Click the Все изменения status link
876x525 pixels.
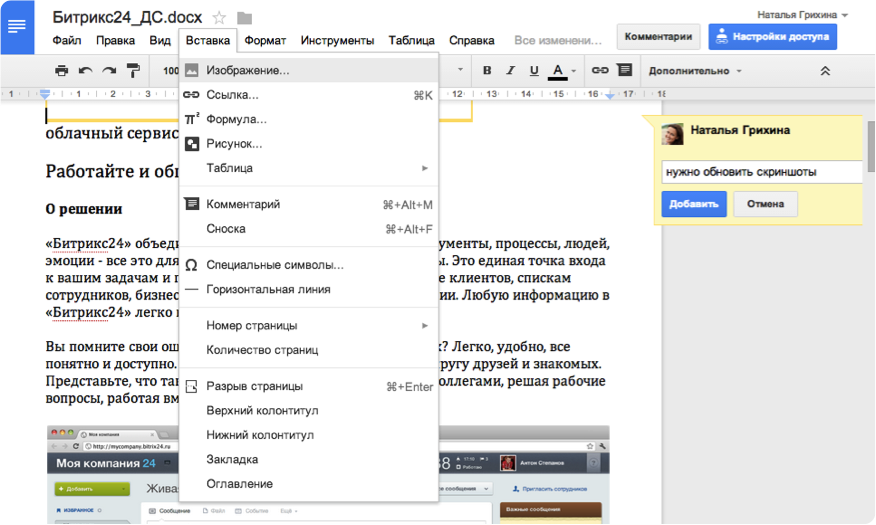tap(558, 40)
